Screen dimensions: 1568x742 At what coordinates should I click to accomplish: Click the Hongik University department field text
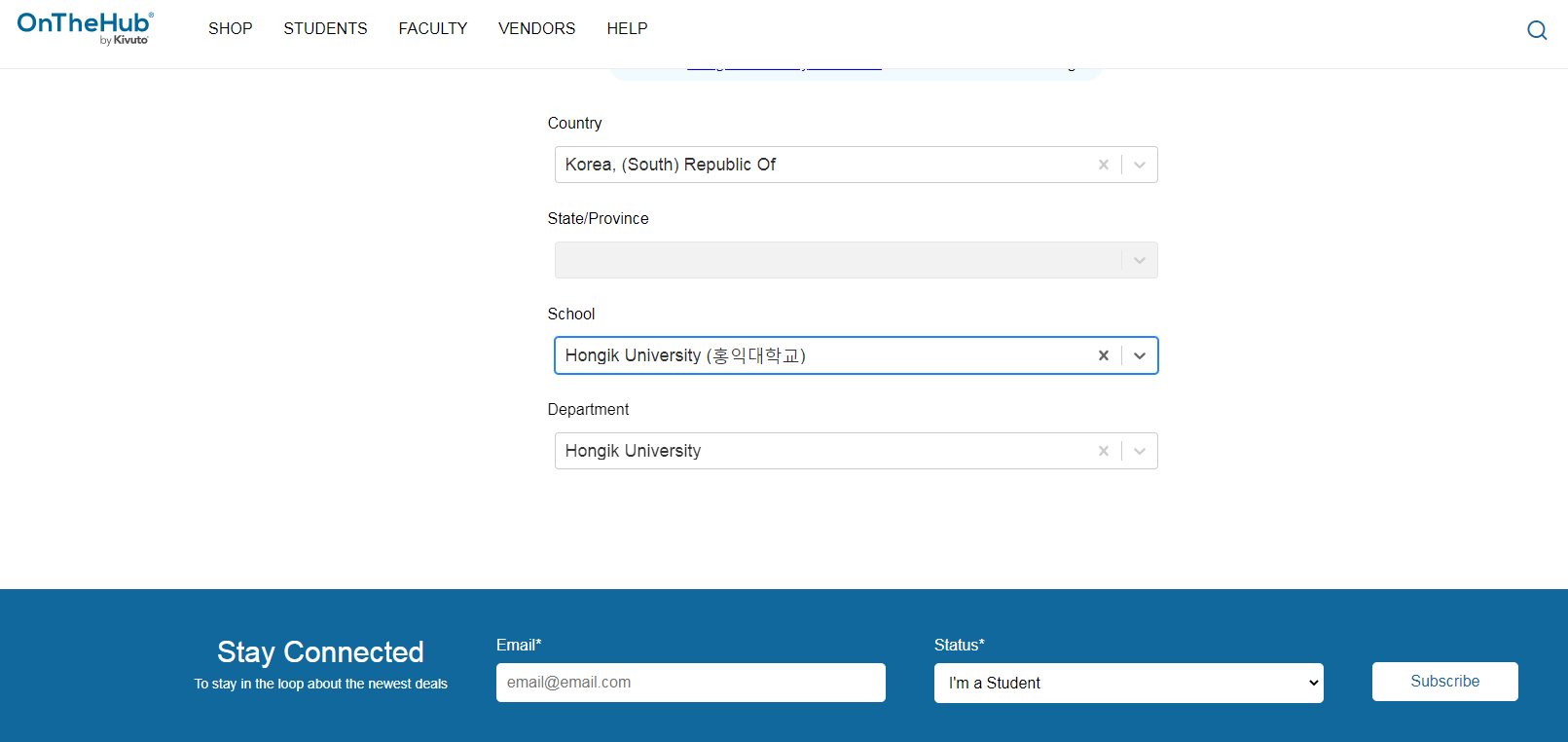click(x=633, y=451)
